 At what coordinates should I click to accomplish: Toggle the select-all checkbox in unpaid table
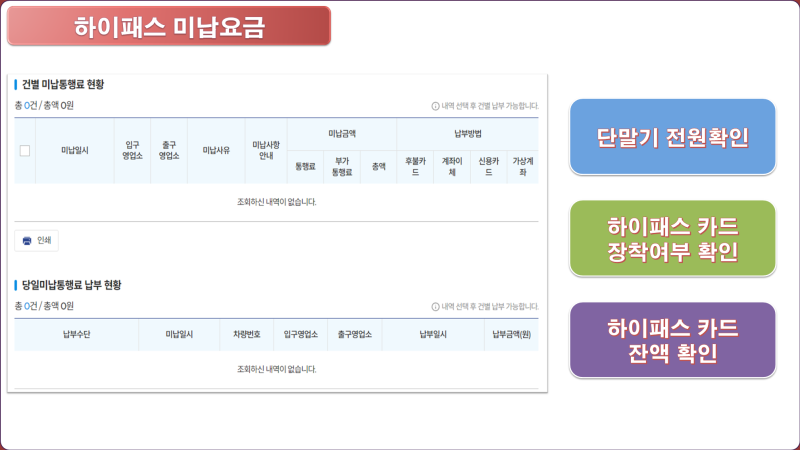point(24,151)
